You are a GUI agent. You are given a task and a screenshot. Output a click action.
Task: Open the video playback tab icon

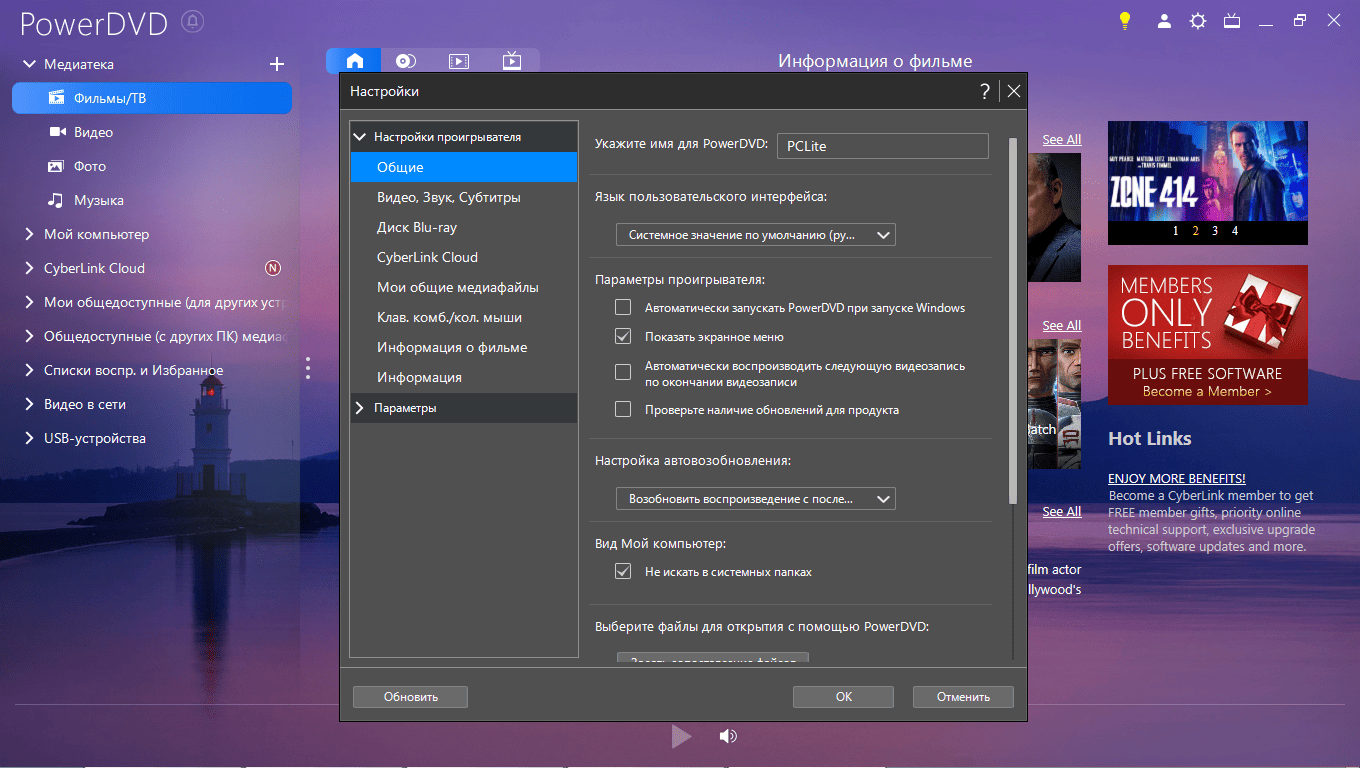(x=459, y=61)
